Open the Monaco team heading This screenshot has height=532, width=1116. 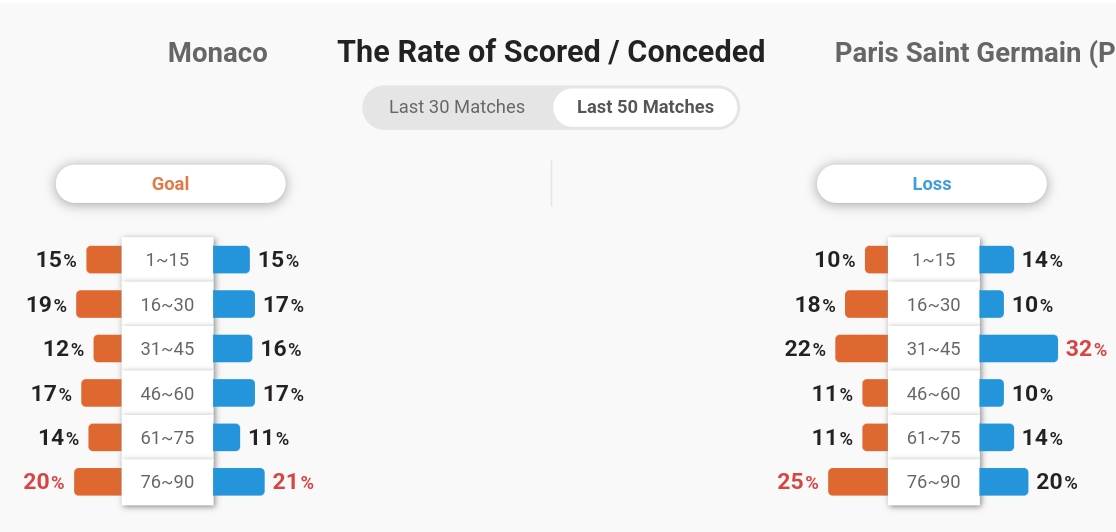point(218,53)
